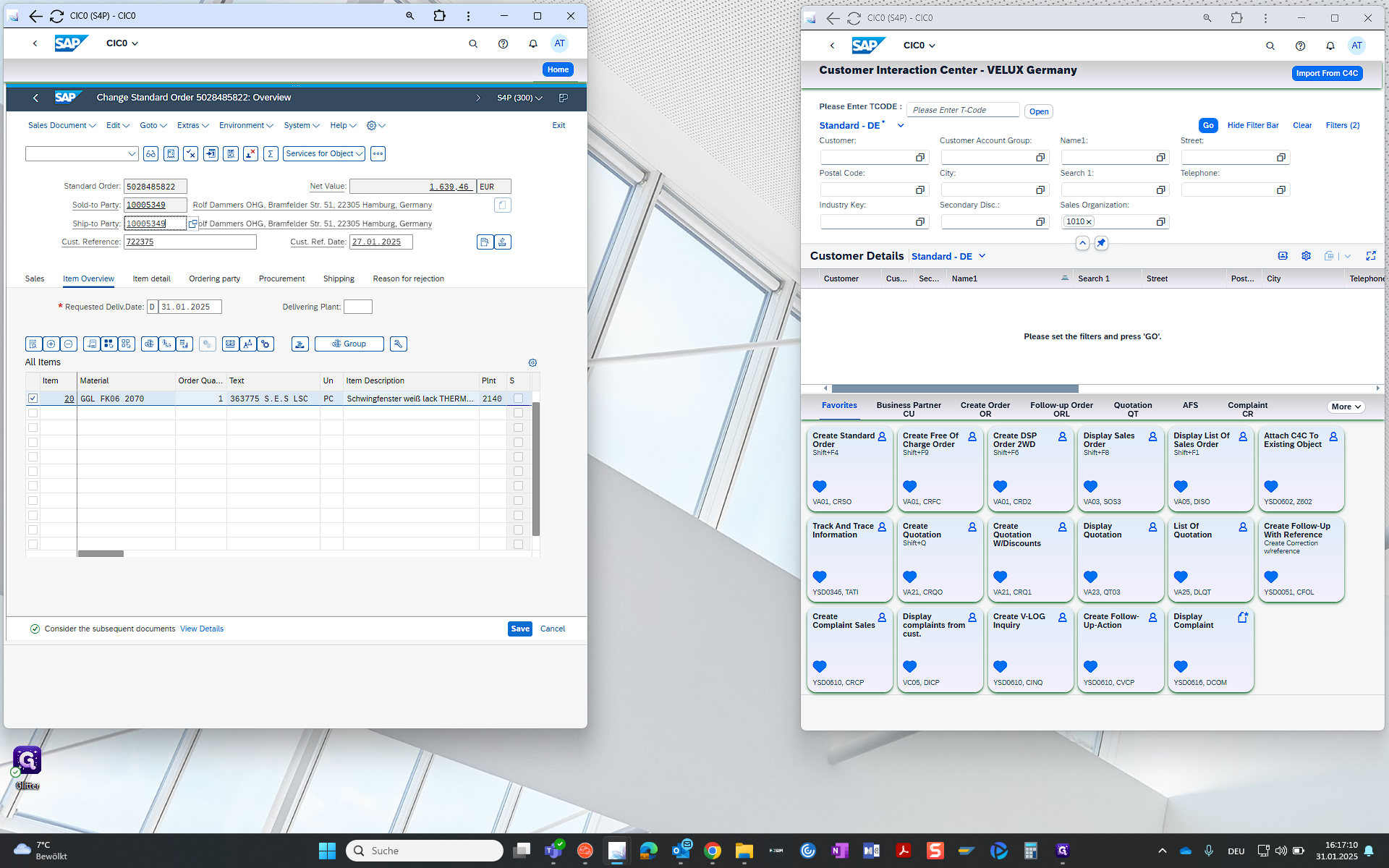Viewport: 1389px width, 868px height.
Task: Open value help icon of Ship-to Party field
Action: [192, 224]
